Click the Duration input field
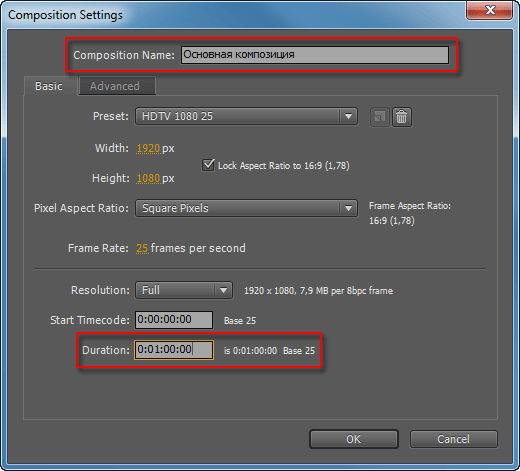Image resolution: width=520 pixels, height=471 pixels. coord(174,350)
